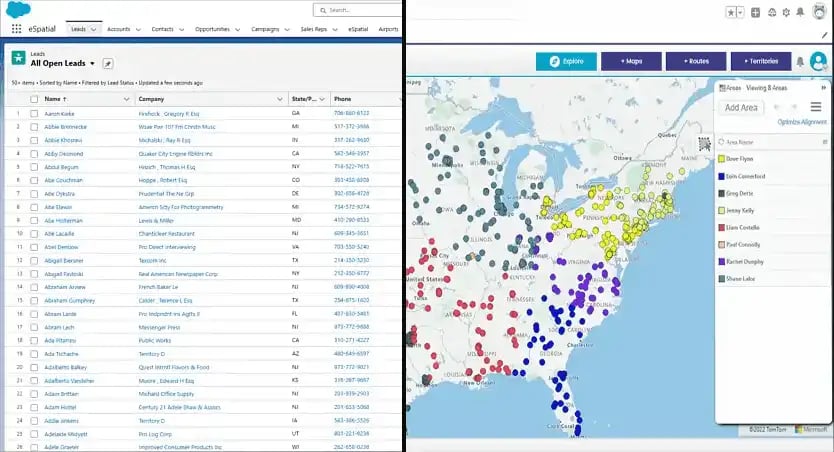Open the Salesforce help icon
Screen dimensions: 834x452
tap(772, 12)
